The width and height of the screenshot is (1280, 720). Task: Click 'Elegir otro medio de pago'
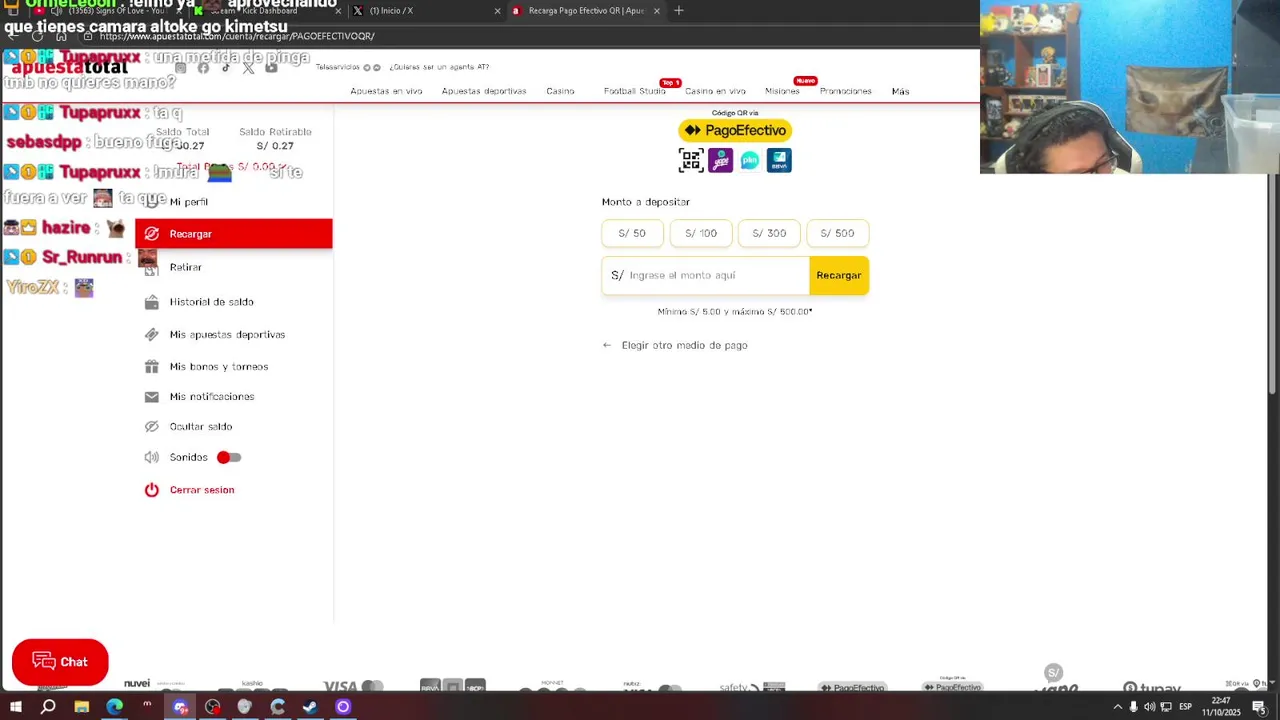[684, 345]
